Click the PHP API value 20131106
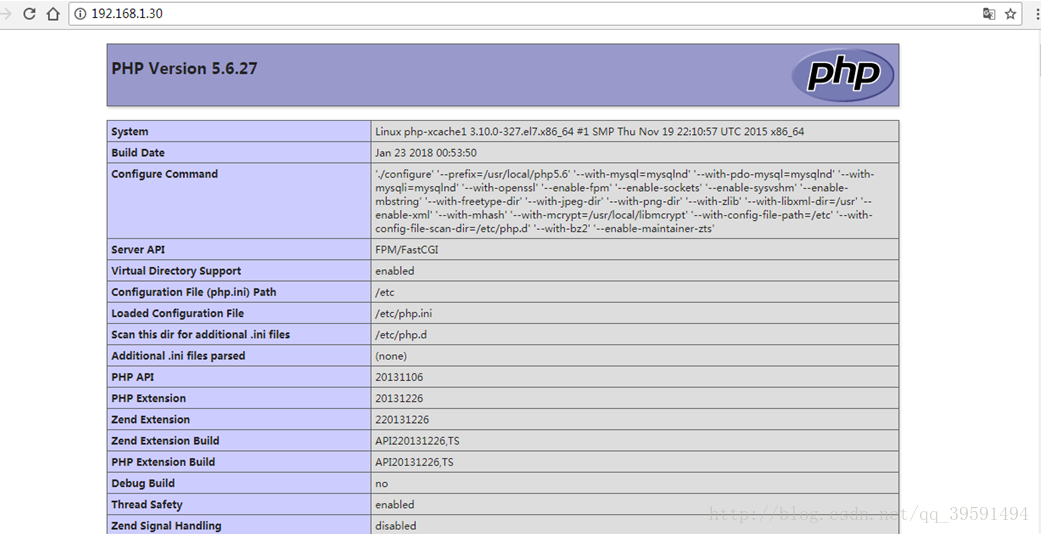Viewport: 1041px width, 534px height. [x=399, y=377]
